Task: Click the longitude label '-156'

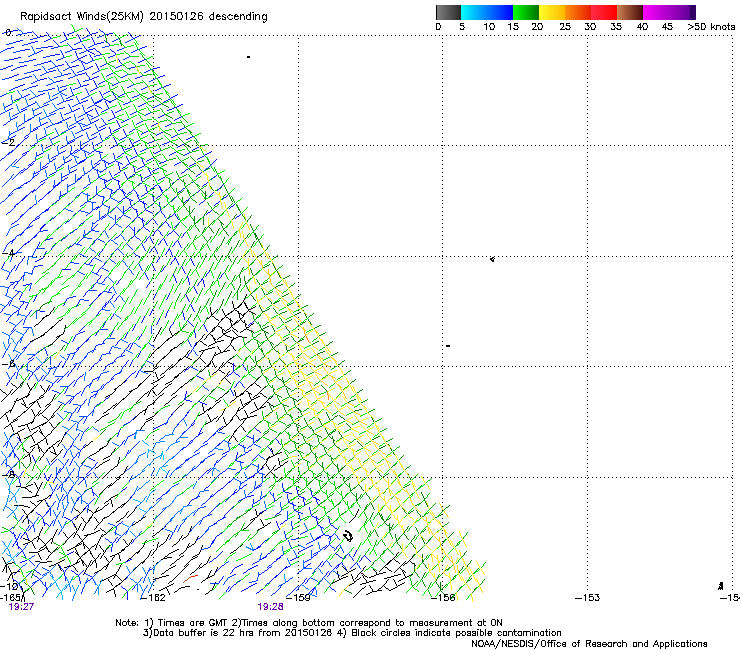Action: pyautogui.click(x=443, y=598)
